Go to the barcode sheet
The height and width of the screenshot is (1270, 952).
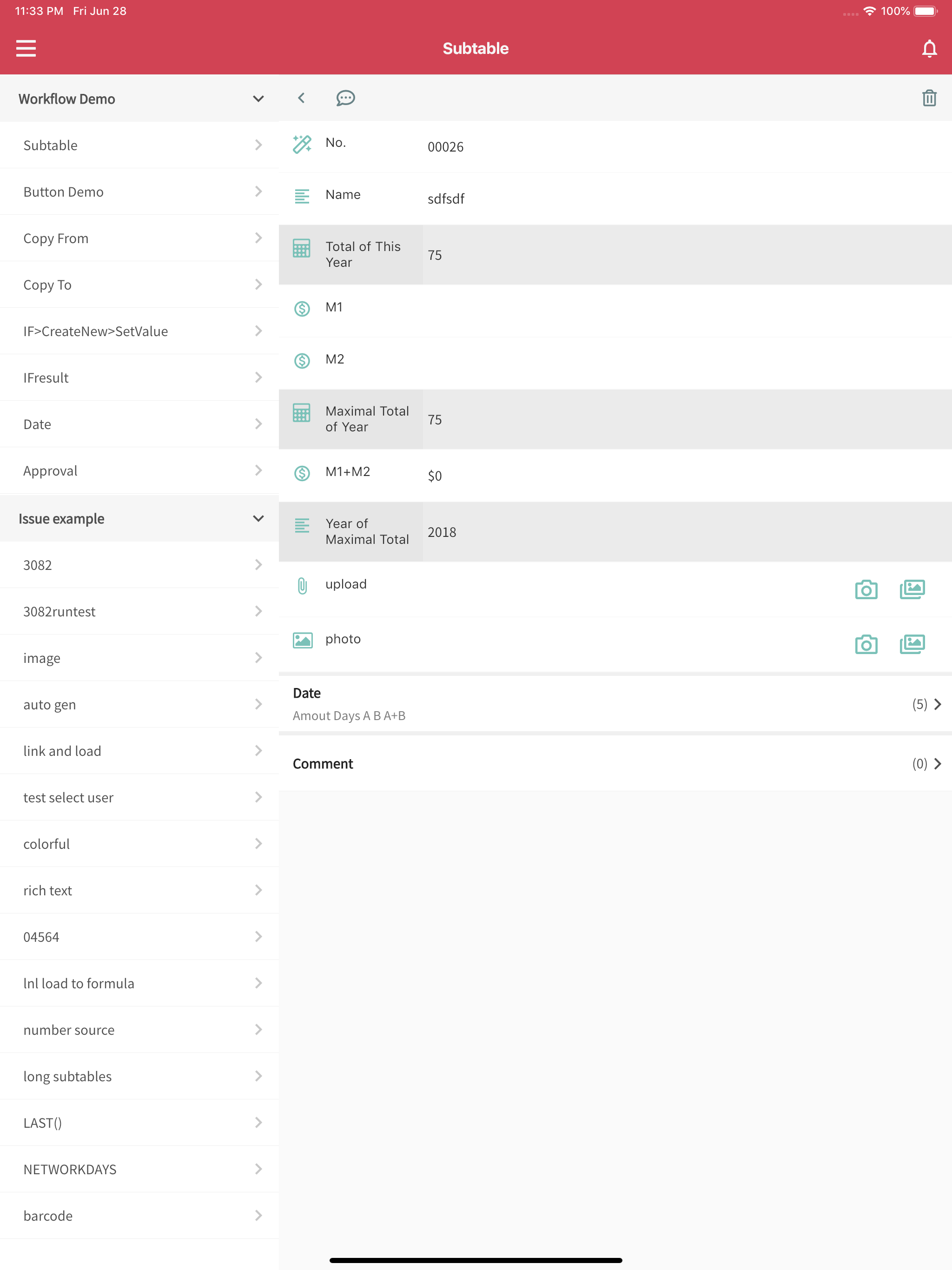139,1216
